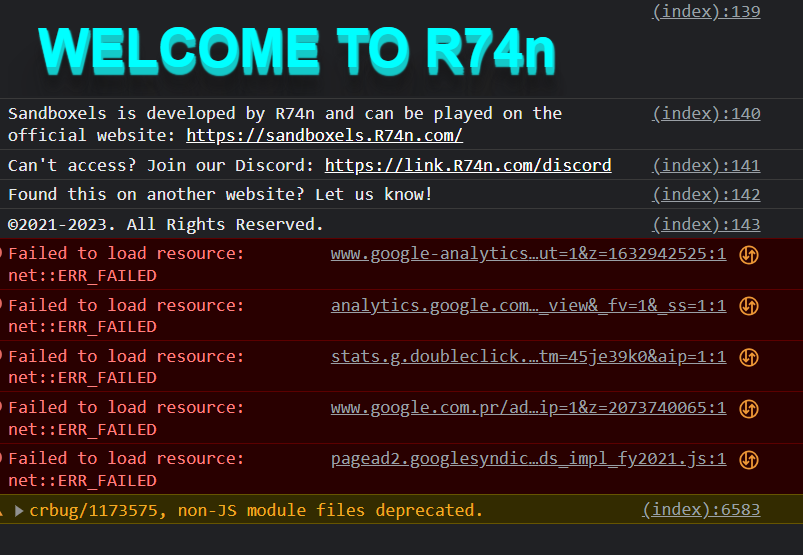Click the 'non-JS module files deprecated.' warning text

point(330,510)
